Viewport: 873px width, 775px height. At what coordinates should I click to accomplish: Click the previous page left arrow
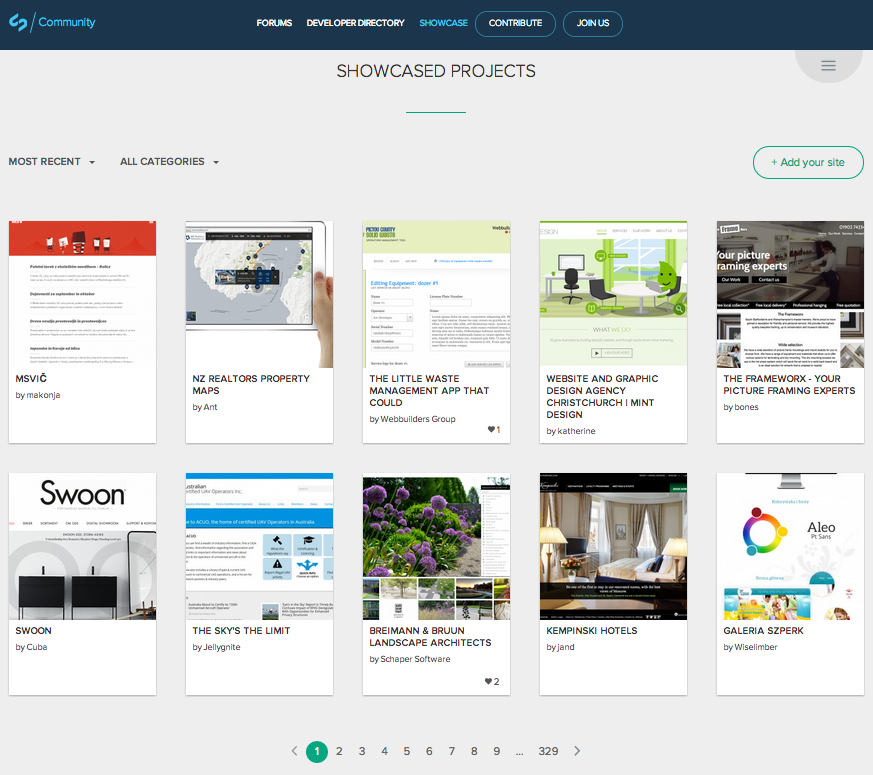[294, 751]
